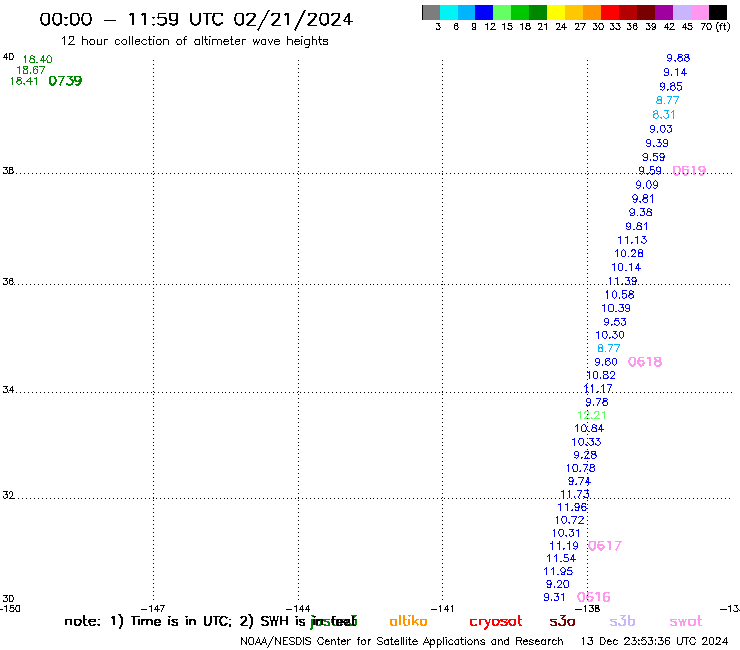Click the 11.73 value on the 32 latitude line
This screenshot has height=650, width=740.
coord(575,494)
